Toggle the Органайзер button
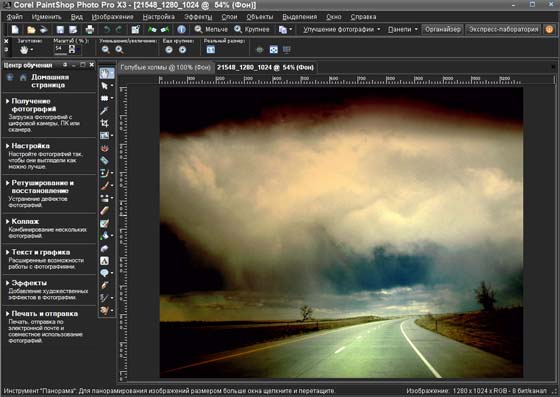The image size is (560, 397). [x=442, y=29]
